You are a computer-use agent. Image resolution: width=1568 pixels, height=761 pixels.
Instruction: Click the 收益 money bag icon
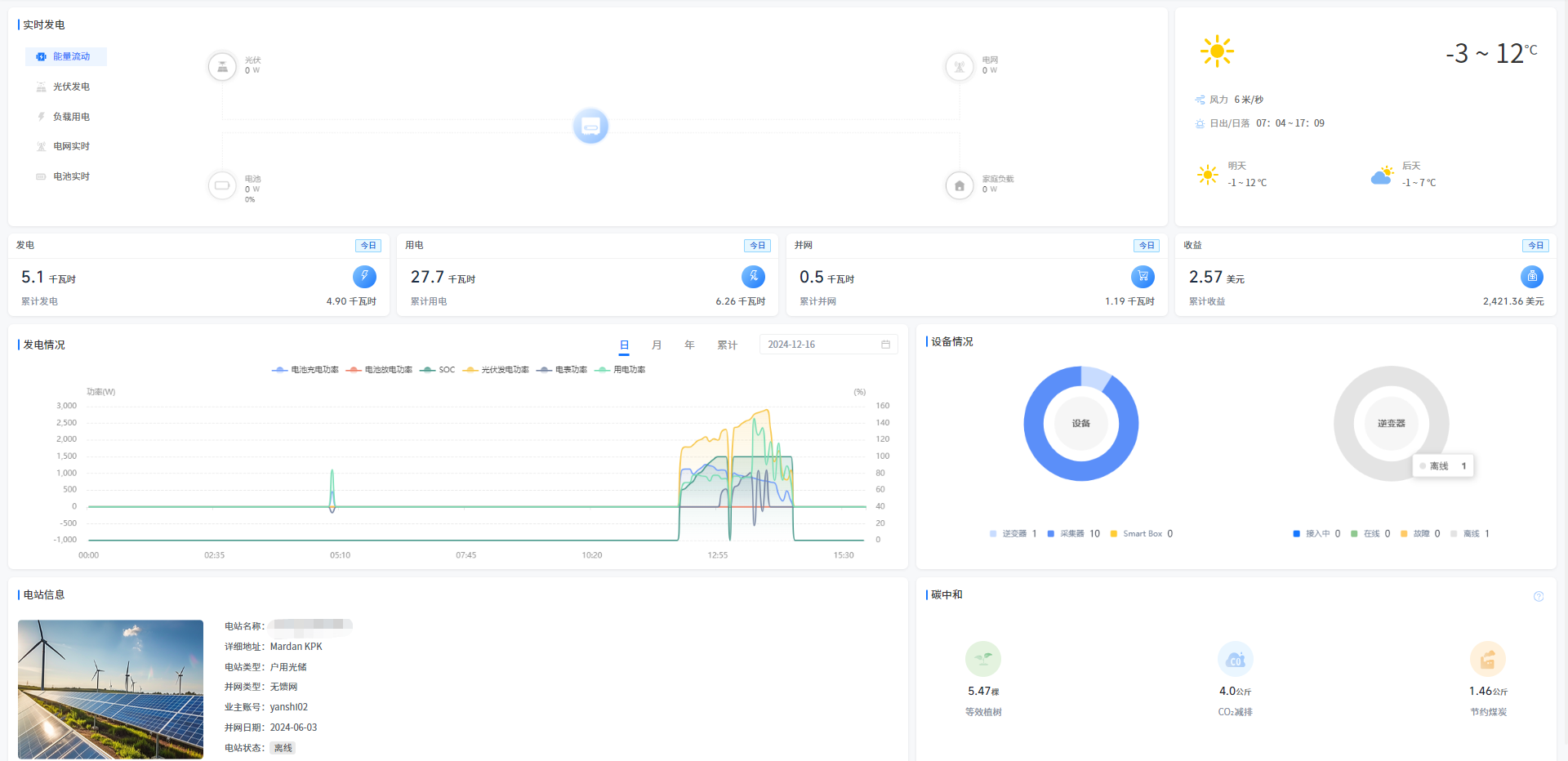[1531, 277]
